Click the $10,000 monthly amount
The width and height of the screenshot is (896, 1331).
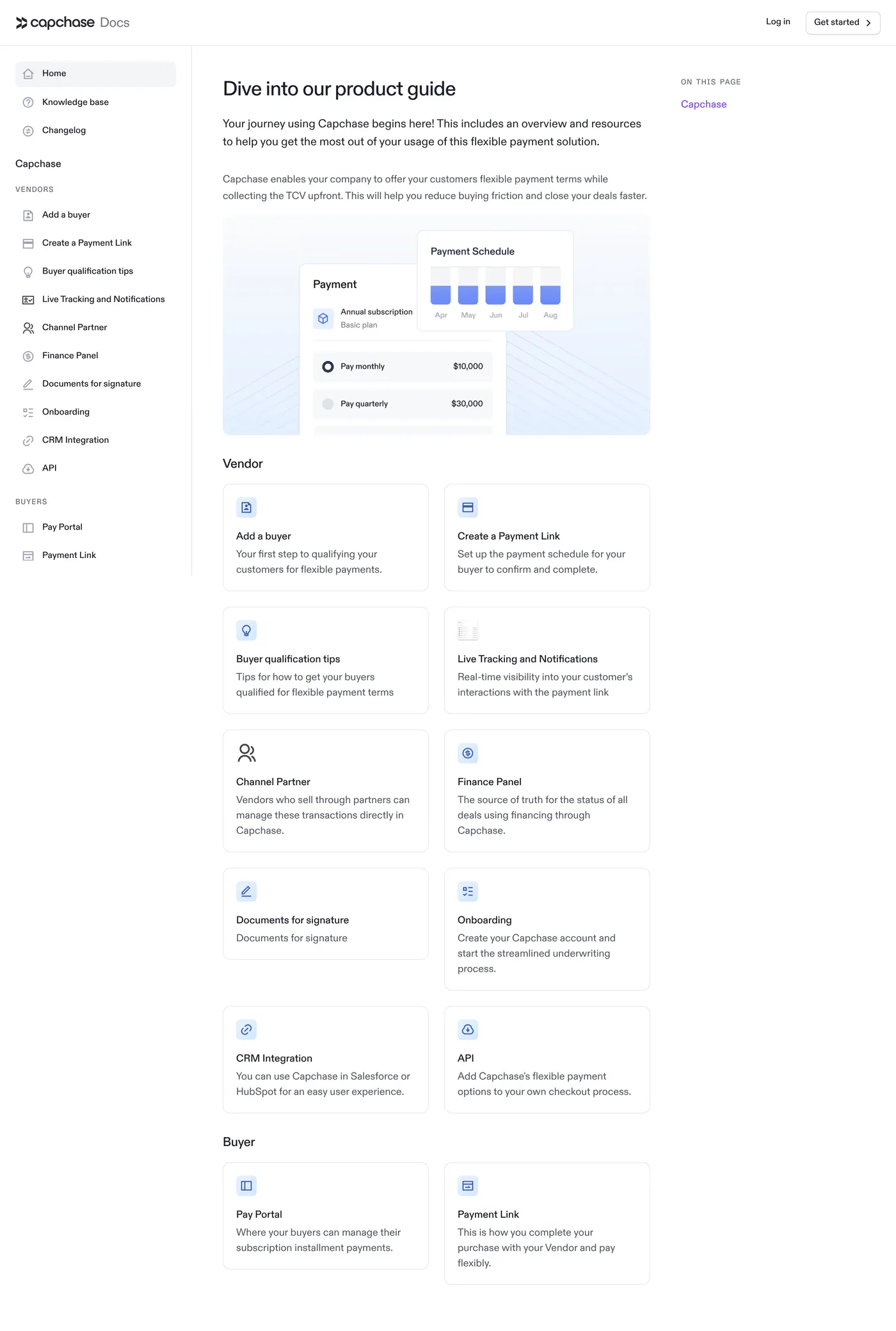click(468, 367)
